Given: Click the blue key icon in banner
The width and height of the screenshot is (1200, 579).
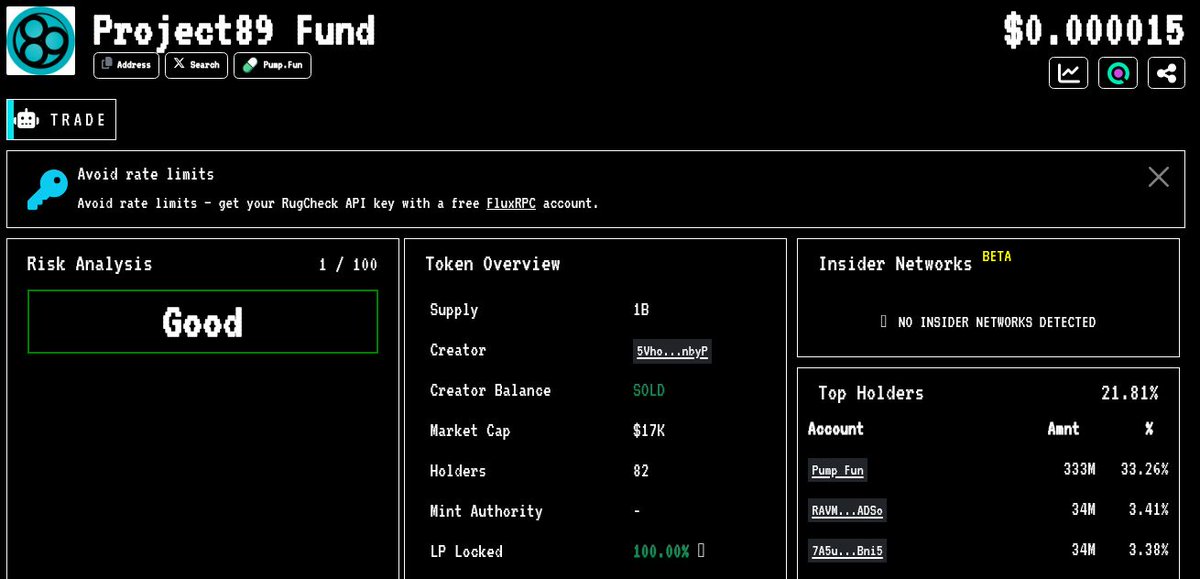Looking at the screenshot, I should (x=47, y=189).
